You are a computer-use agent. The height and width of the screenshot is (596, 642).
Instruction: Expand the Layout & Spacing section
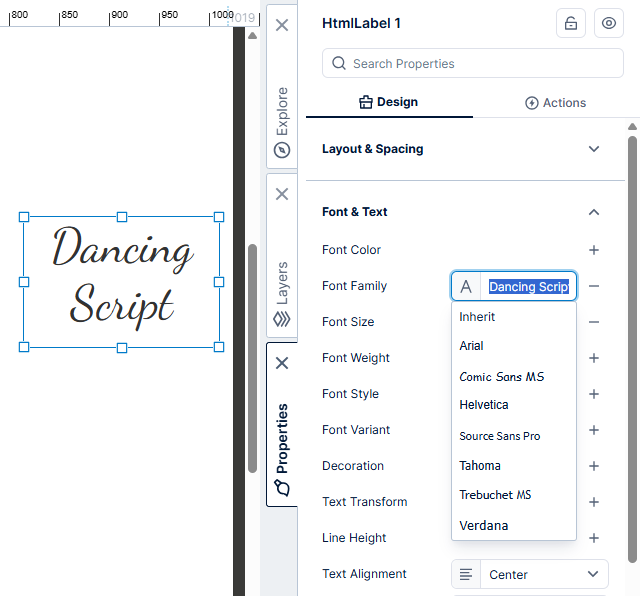594,149
